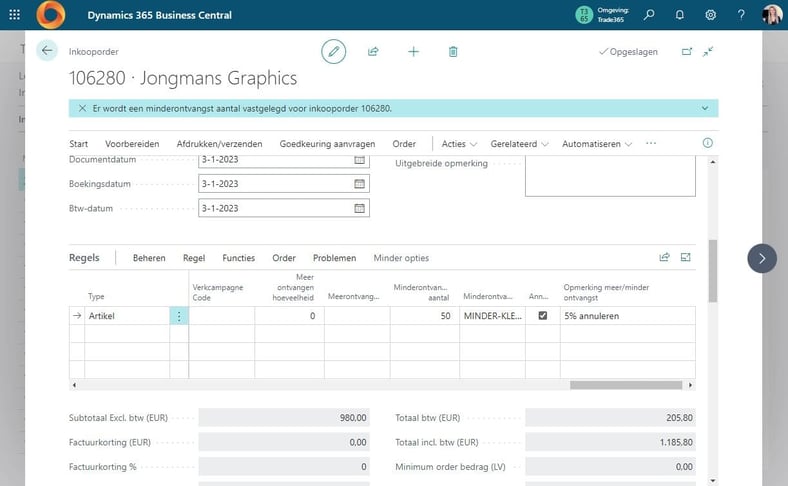Open the Start menu tab
The height and width of the screenshot is (486, 788).
[78, 144]
